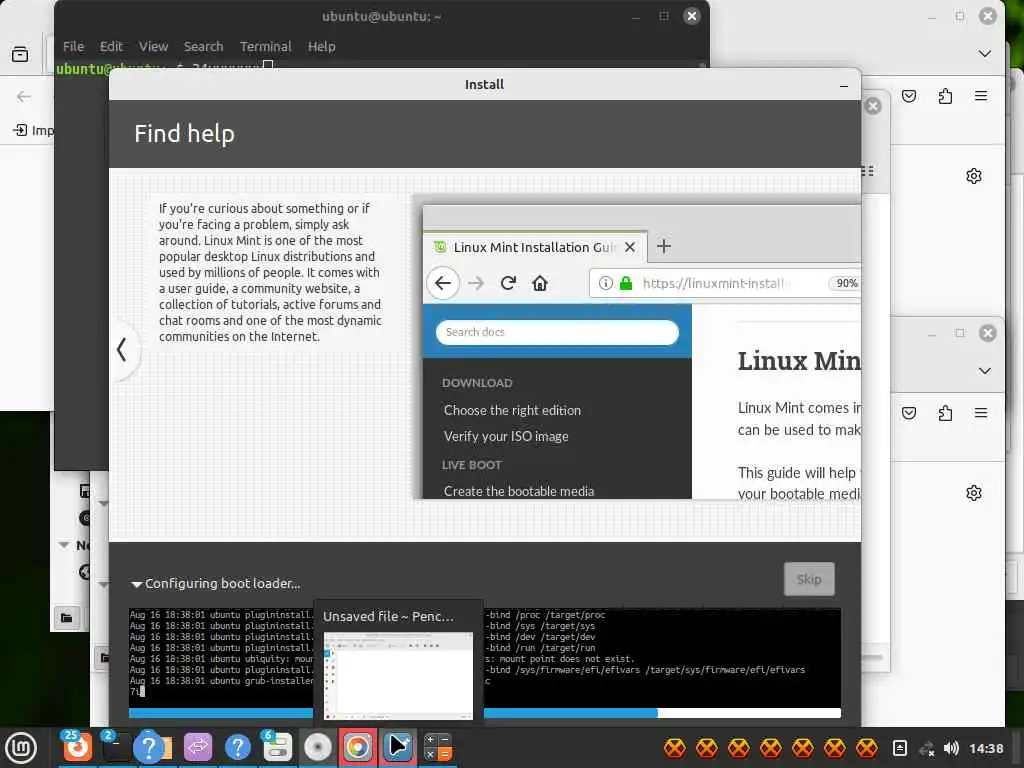Image resolution: width=1024 pixels, height=768 pixels.
Task: Switch to Firefox in the taskbar
Action: (77, 747)
